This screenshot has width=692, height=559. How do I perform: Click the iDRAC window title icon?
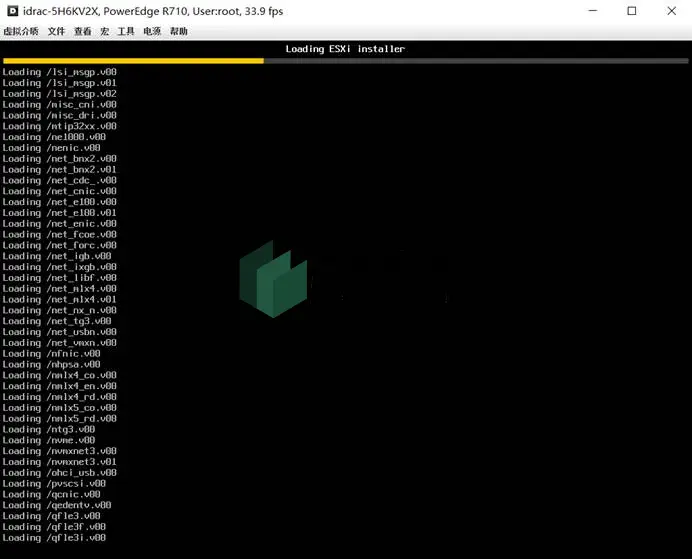[x=12, y=11]
